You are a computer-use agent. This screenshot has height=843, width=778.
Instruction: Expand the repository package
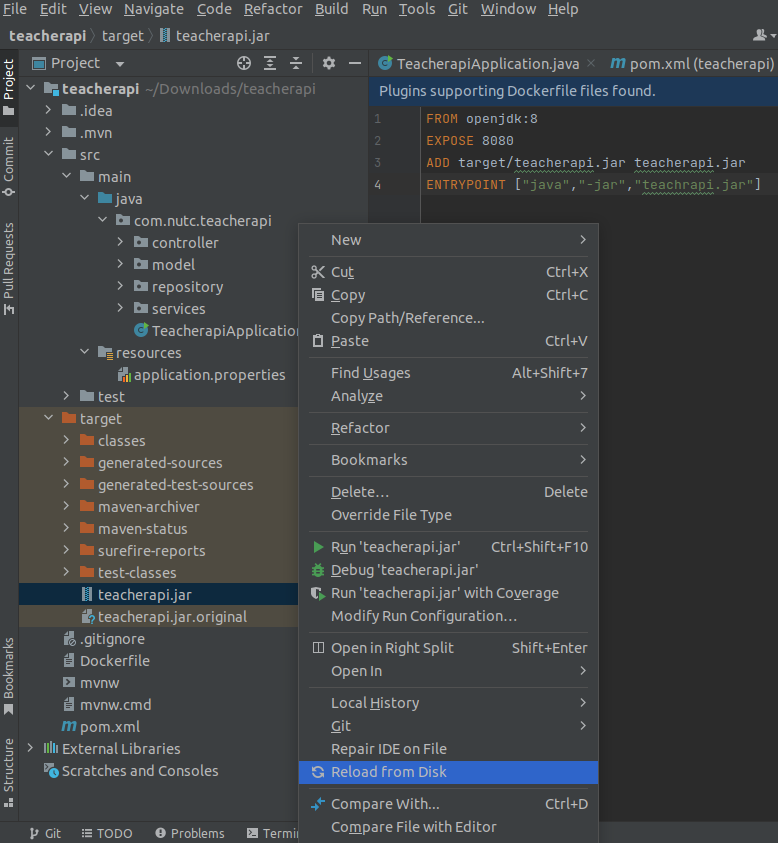(x=120, y=286)
